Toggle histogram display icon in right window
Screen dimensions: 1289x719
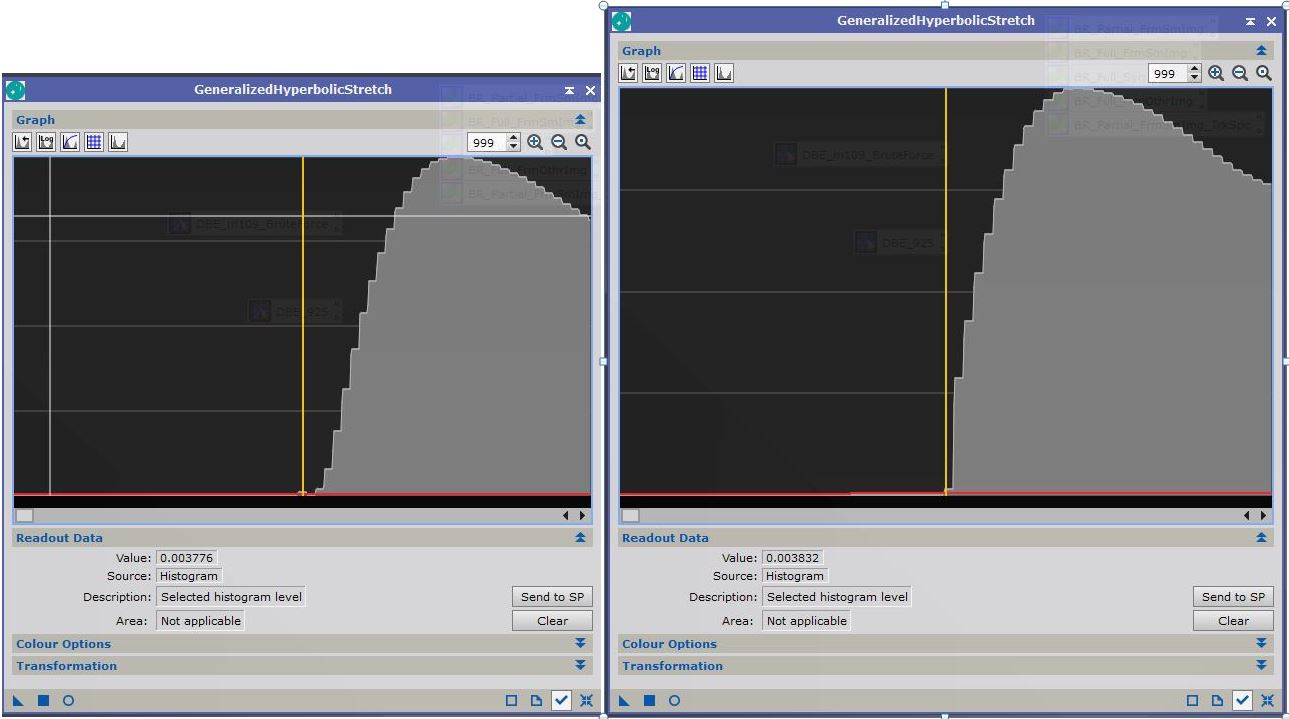pos(724,73)
